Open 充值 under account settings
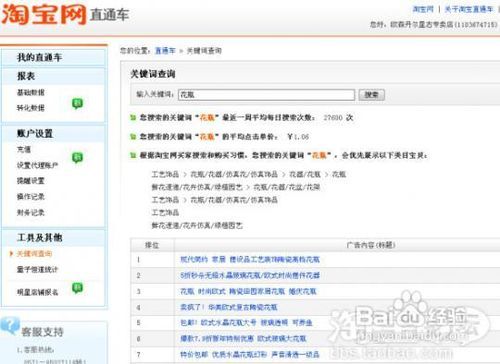The height and width of the screenshot is (364, 500). click(24, 150)
